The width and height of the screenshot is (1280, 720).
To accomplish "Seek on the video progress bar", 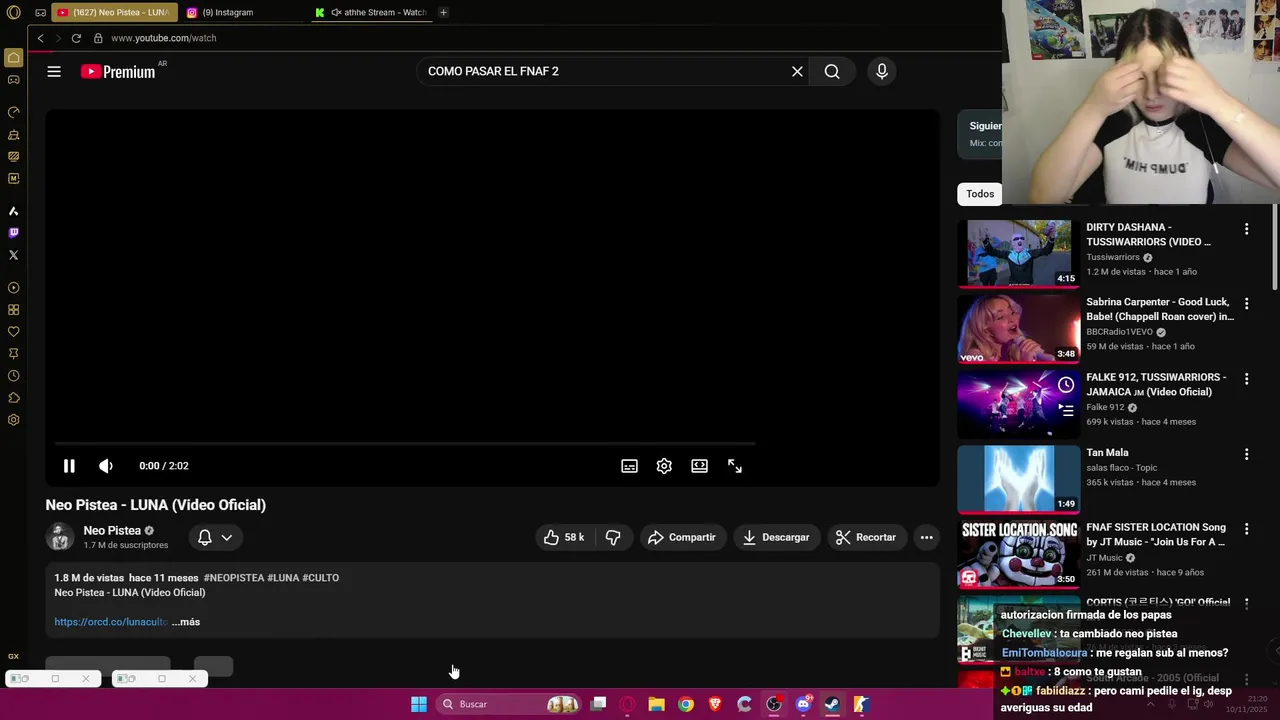I will tap(405, 443).
